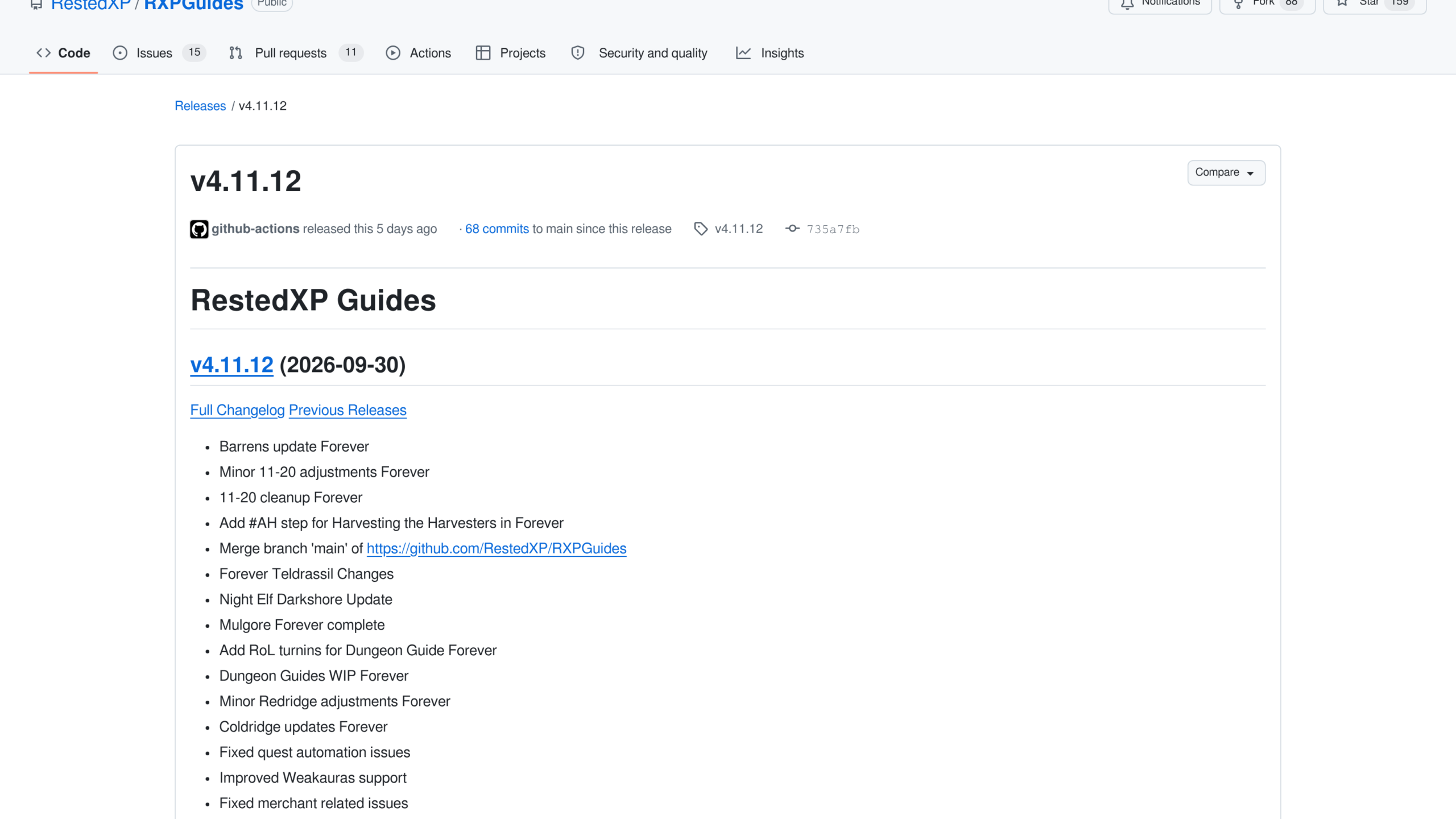Screen dimensions: 1456x819
Task: Click the Issues count badge 15
Action: (x=195, y=52)
